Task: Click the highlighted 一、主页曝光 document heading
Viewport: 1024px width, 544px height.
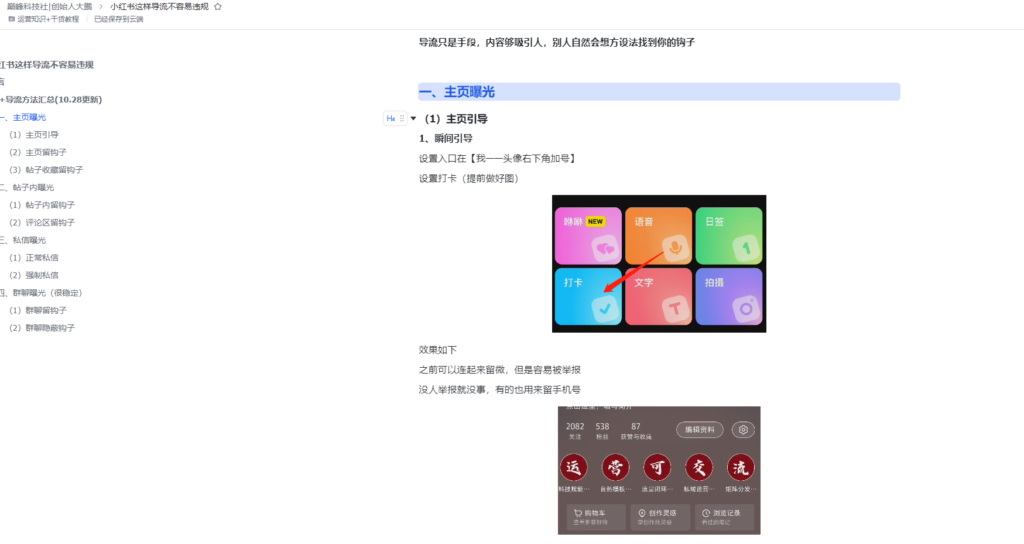Action: point(659,92)
